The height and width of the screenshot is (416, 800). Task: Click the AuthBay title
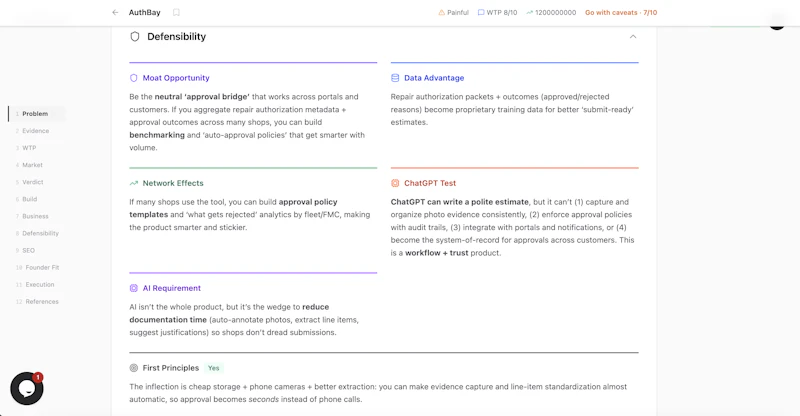coord(144,12)
